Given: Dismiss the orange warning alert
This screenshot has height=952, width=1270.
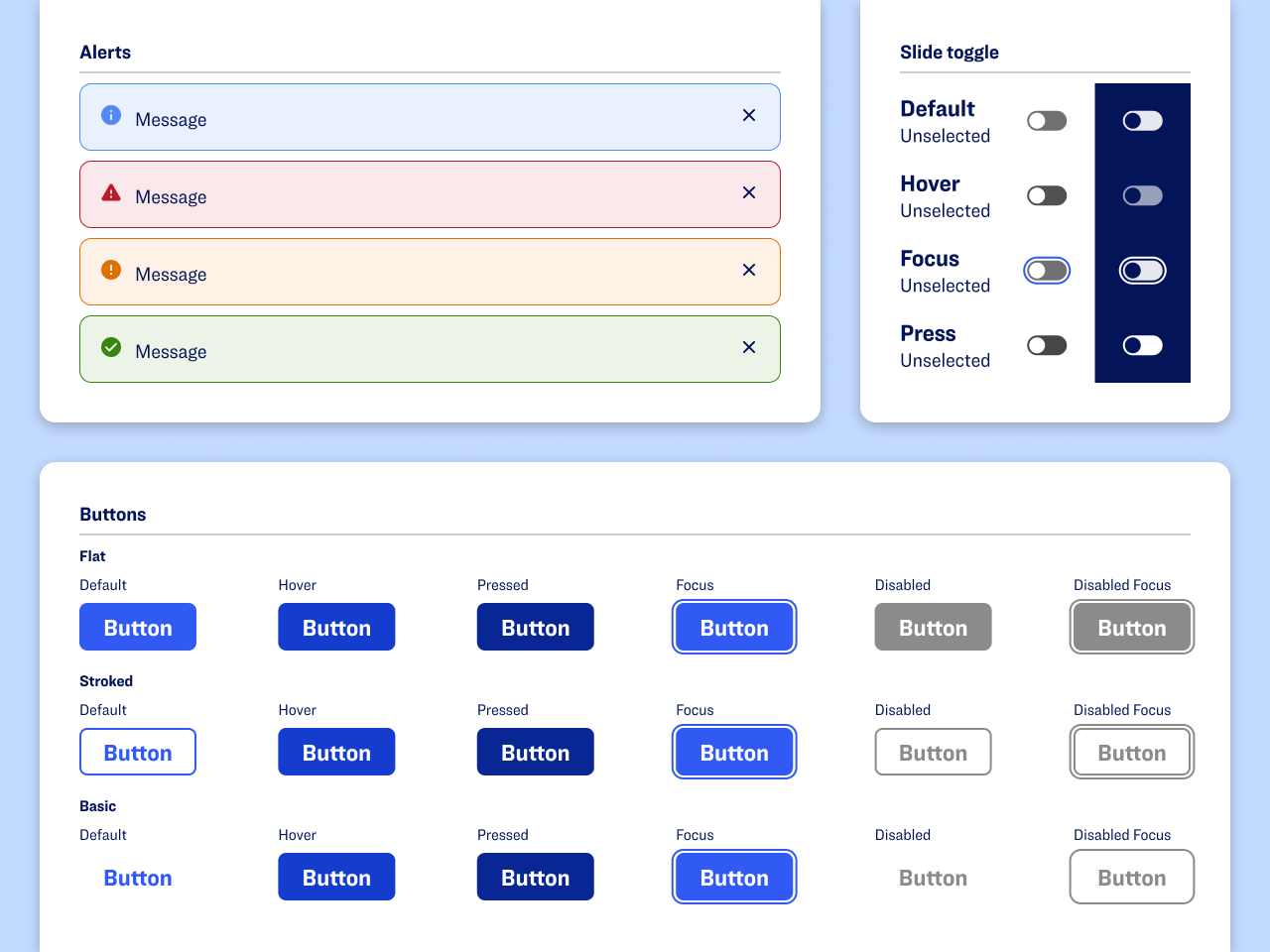Looking at the screenshot, I should click(x=749, y=270).
